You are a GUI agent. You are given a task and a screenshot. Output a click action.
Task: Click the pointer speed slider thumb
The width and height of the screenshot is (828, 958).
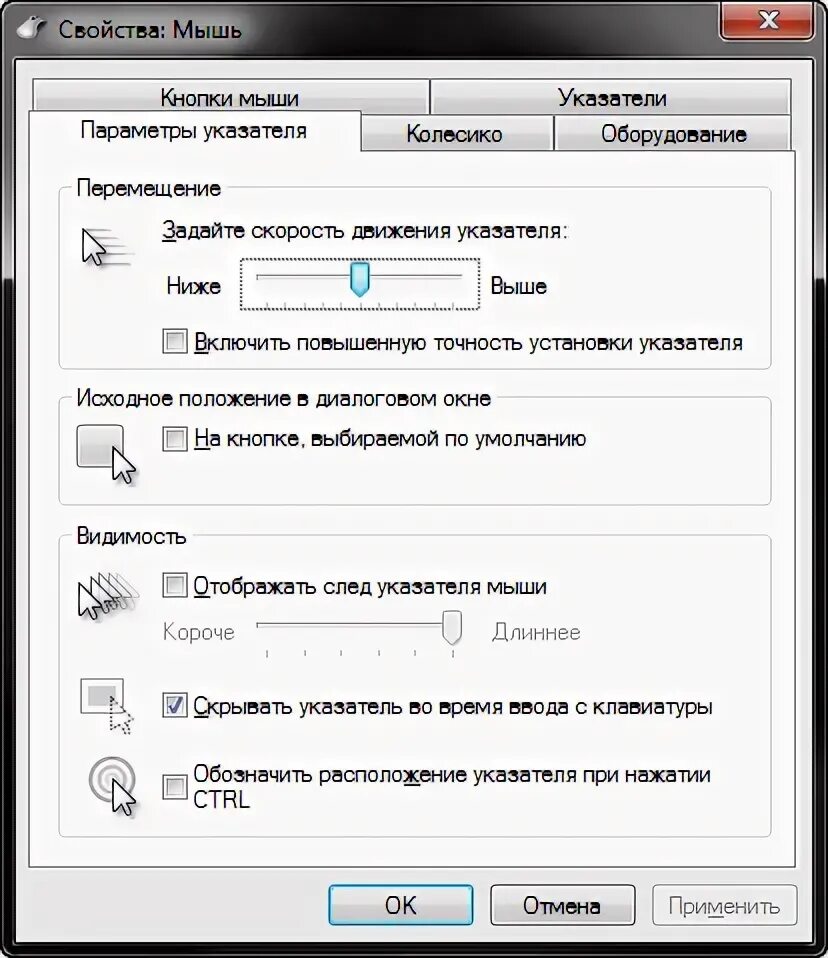[x=360, y=279]
